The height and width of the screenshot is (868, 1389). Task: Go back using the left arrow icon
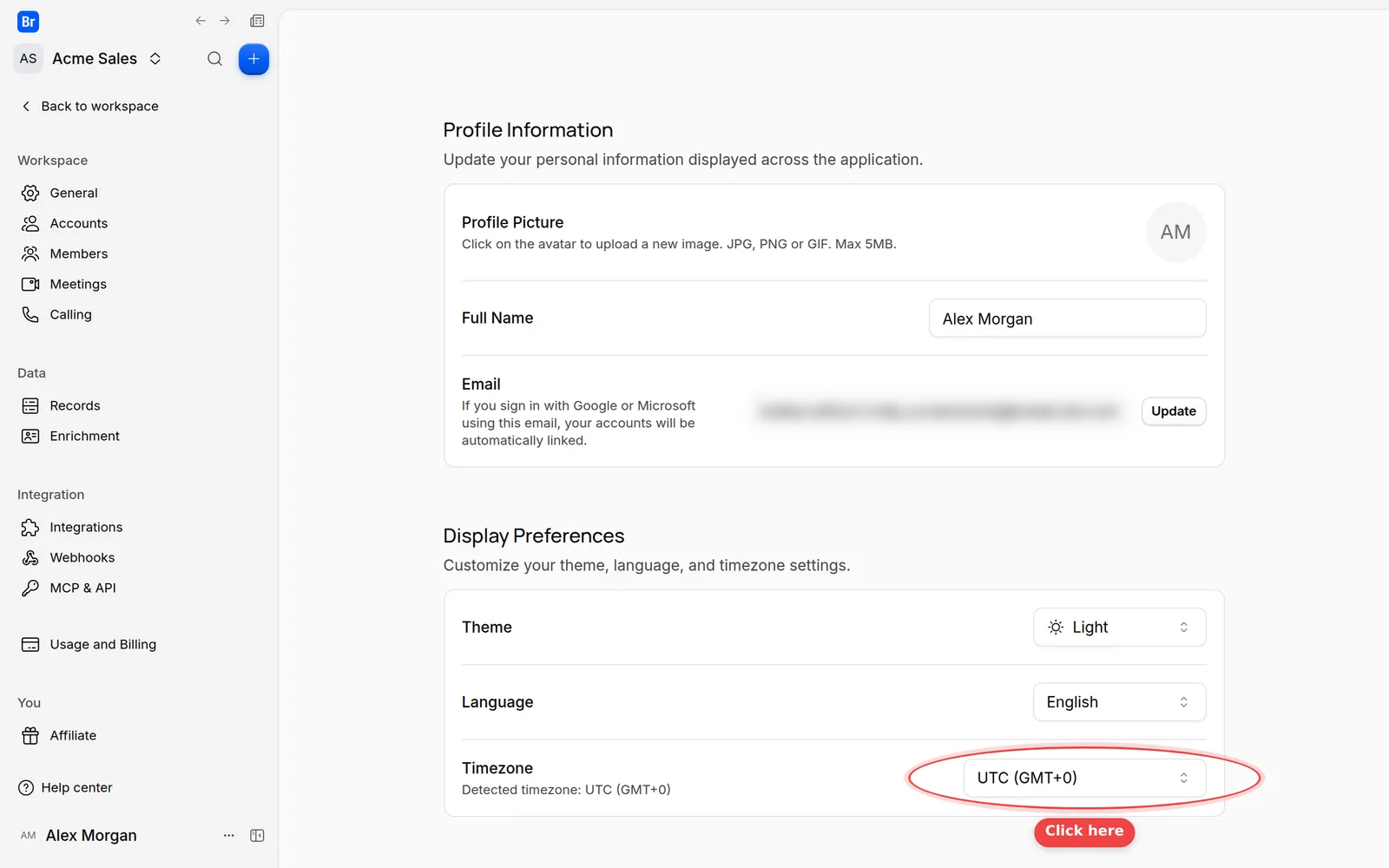201,21
